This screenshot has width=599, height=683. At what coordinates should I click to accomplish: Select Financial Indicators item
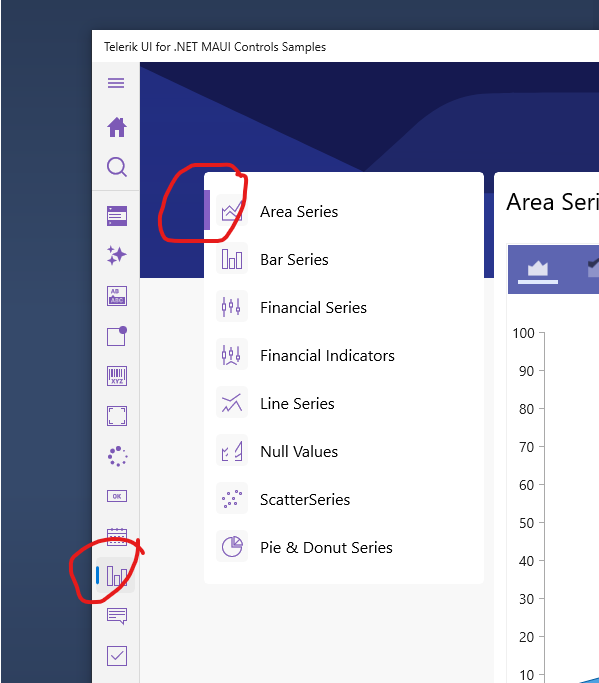pyautogui.click(x=344, y=355)
